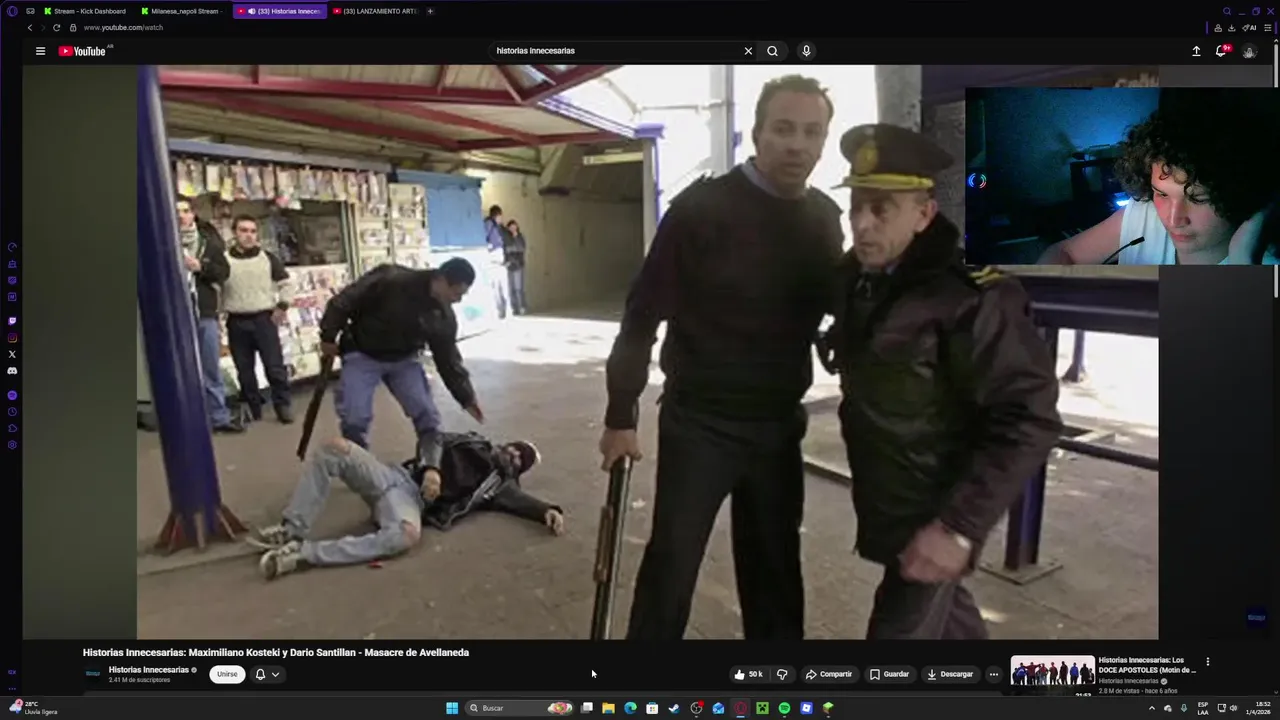Open the Los DOCE APOSTOLES video title
This screenshot has height=720, width=1280.
click(1147, 665)
